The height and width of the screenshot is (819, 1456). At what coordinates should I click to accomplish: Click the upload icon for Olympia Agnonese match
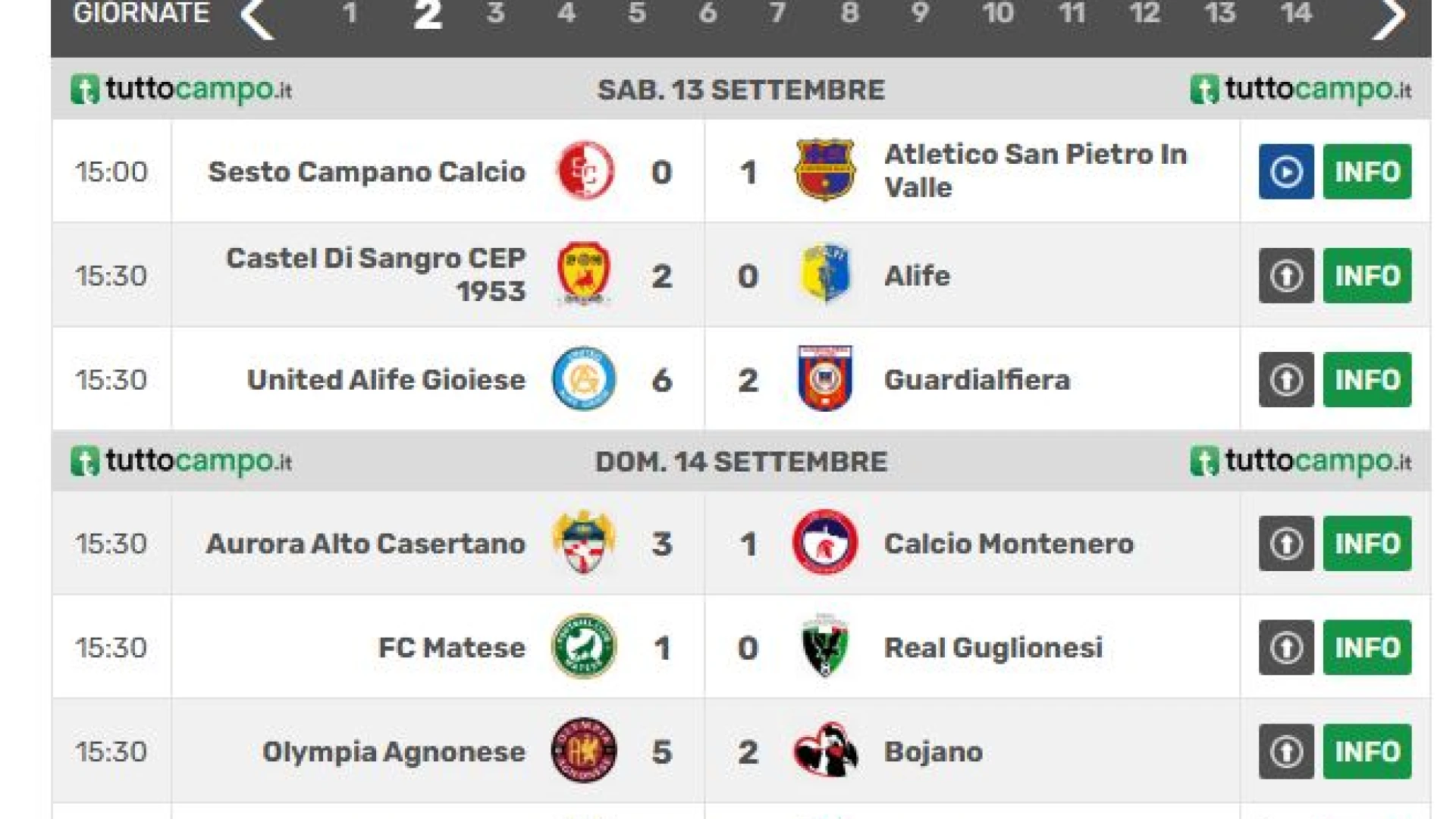(1286, 752)
